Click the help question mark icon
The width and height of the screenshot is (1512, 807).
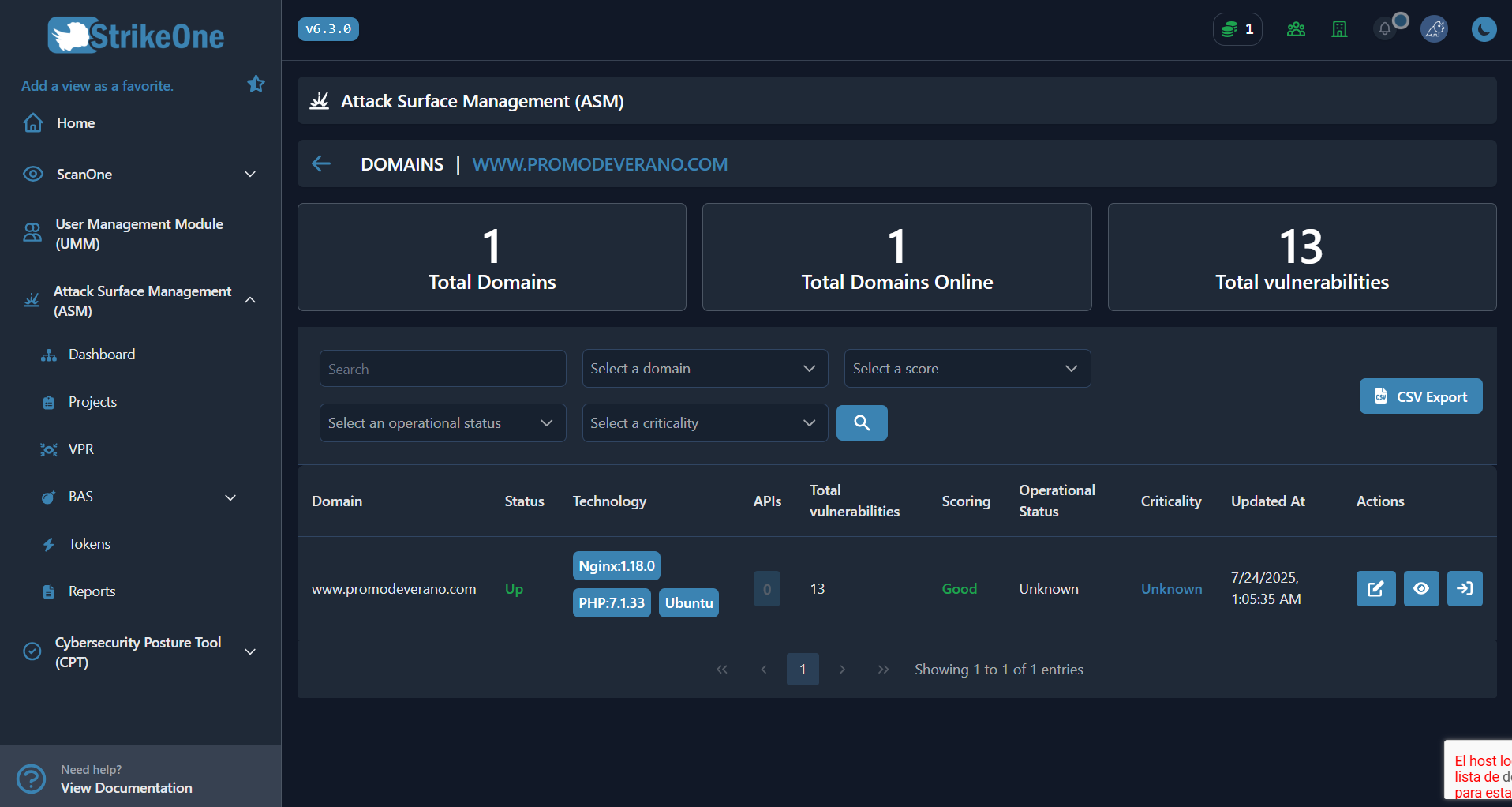32,779
